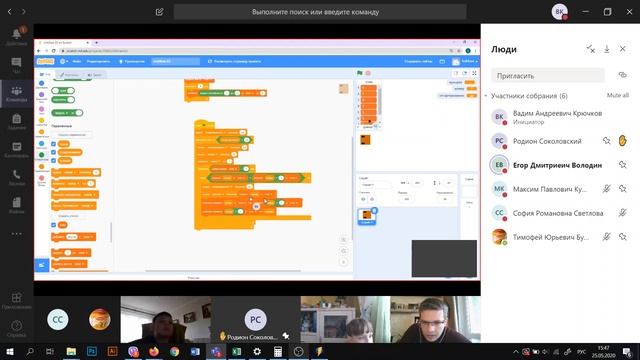This screenshot has height=360, width=640.
Task: Click Teams search command box
Action: point(320,12)
